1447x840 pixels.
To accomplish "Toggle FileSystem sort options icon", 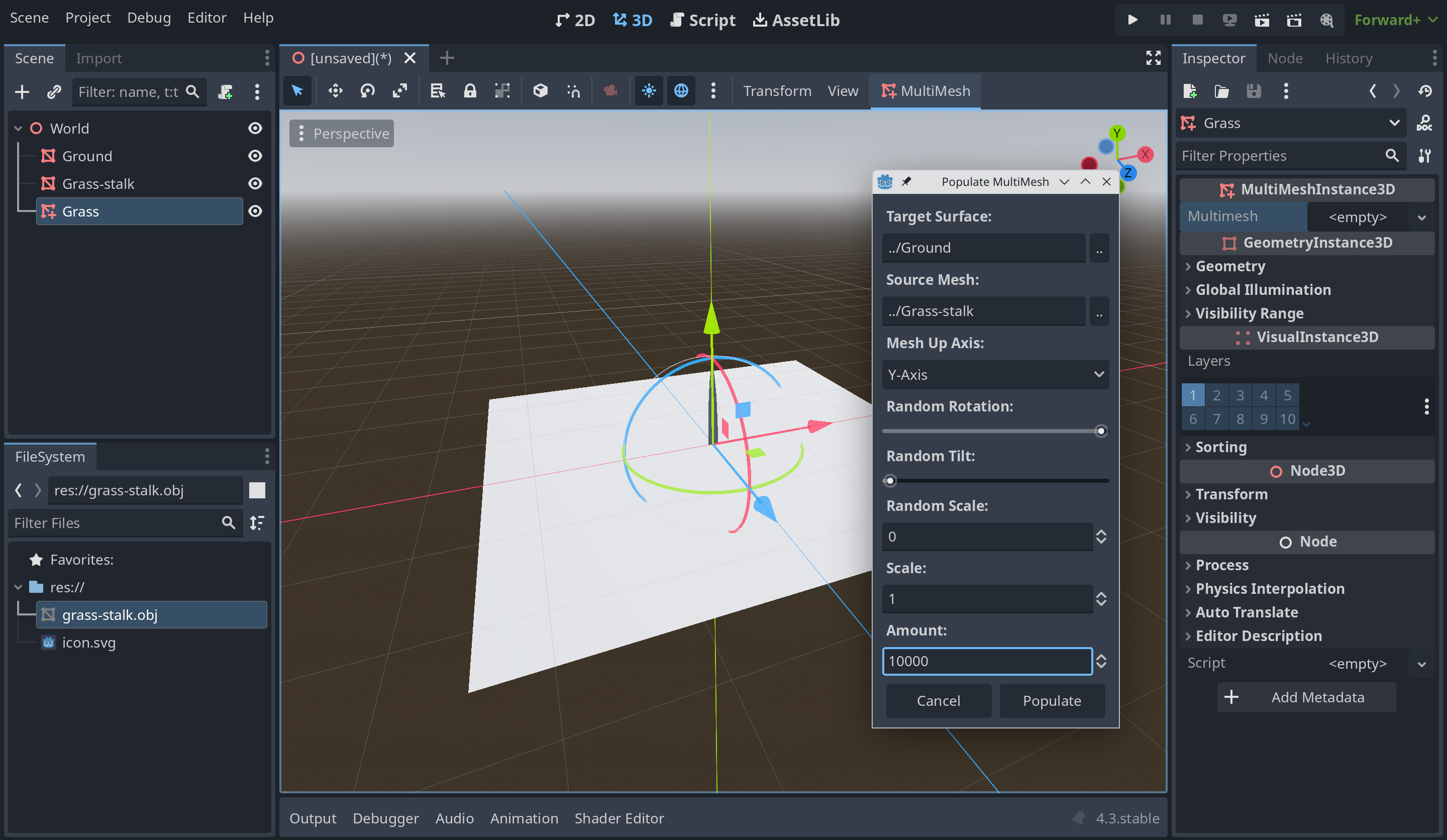I will click(257, 522).
